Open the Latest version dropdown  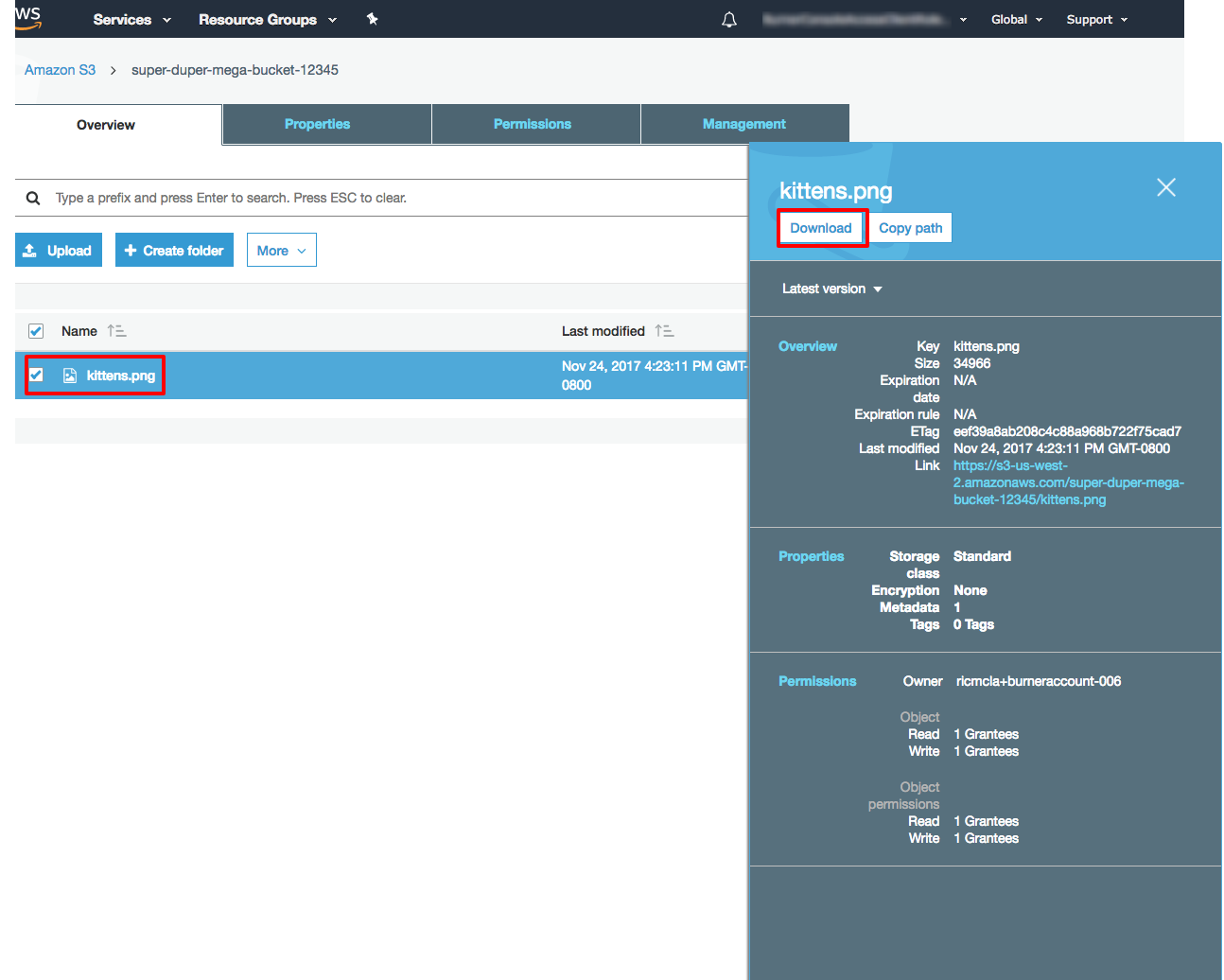(x=831, y=289)
